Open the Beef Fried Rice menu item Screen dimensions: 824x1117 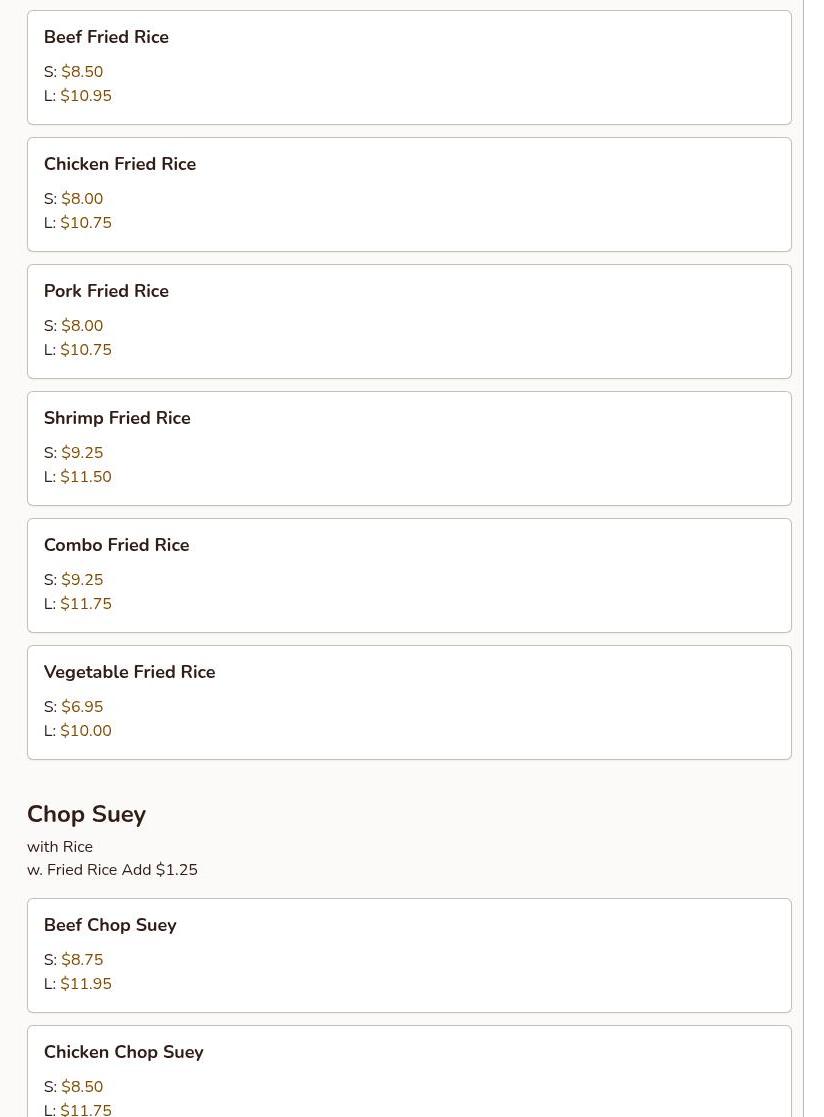(x=106, y=37)
